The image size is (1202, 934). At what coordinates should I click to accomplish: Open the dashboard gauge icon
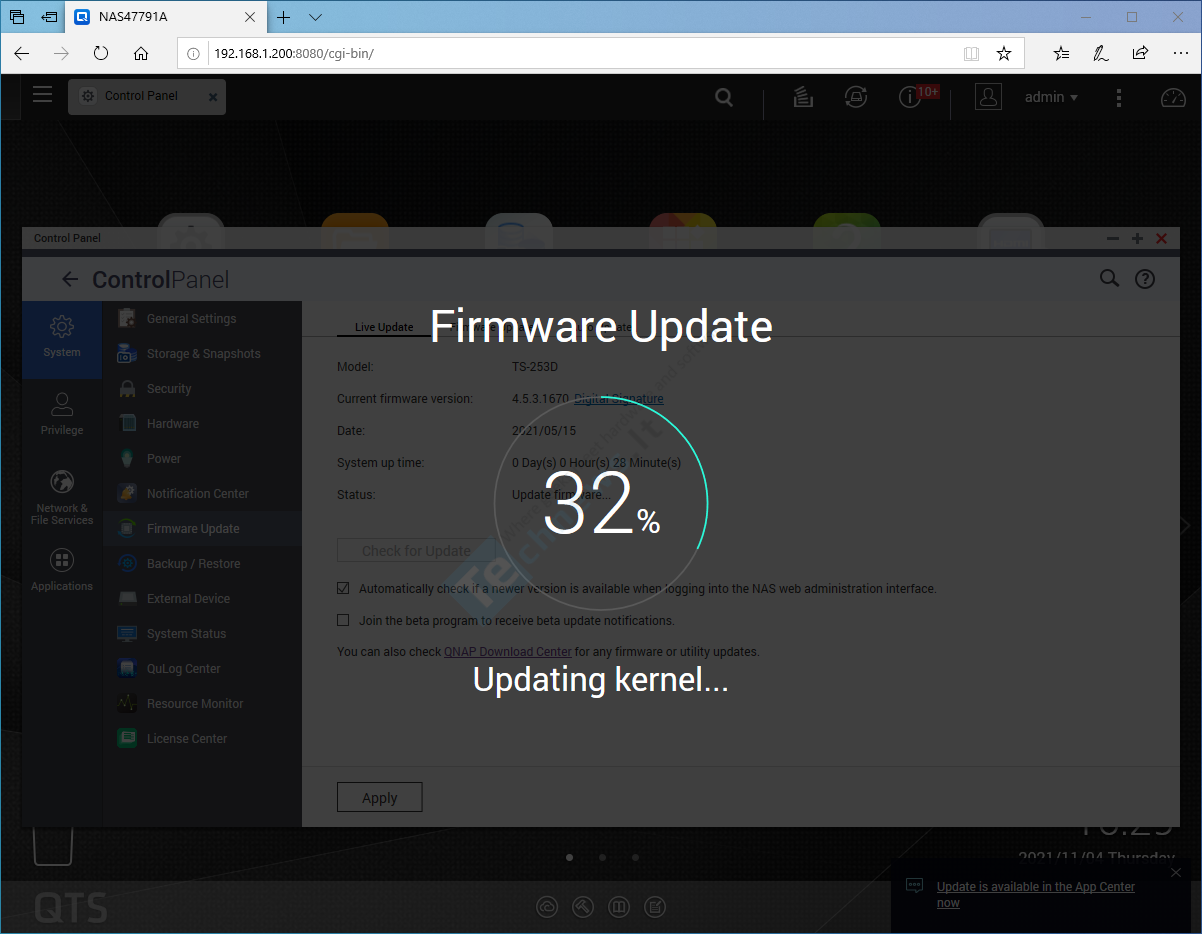click(1172, 97)
